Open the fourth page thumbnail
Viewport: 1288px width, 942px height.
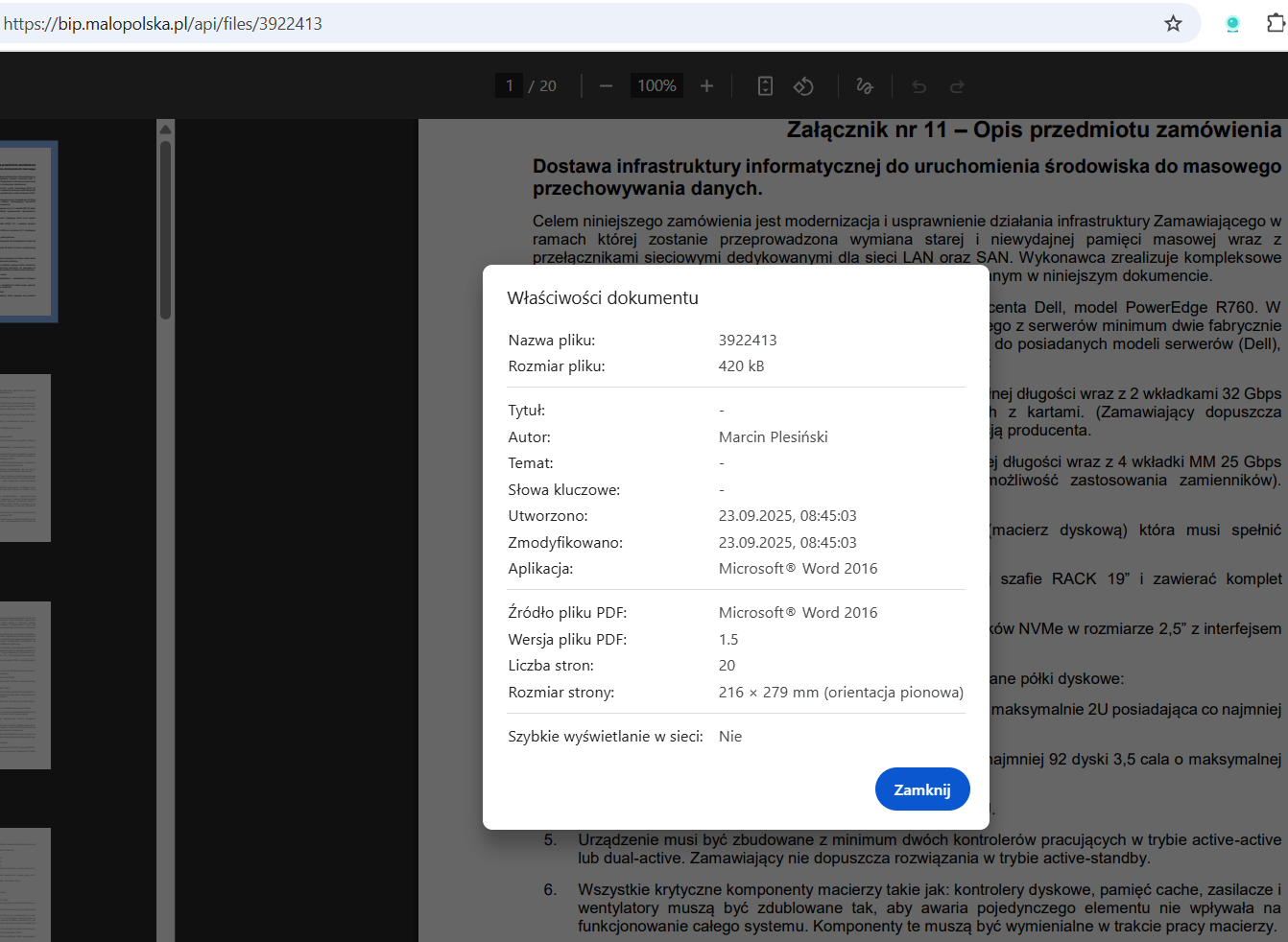24,883
